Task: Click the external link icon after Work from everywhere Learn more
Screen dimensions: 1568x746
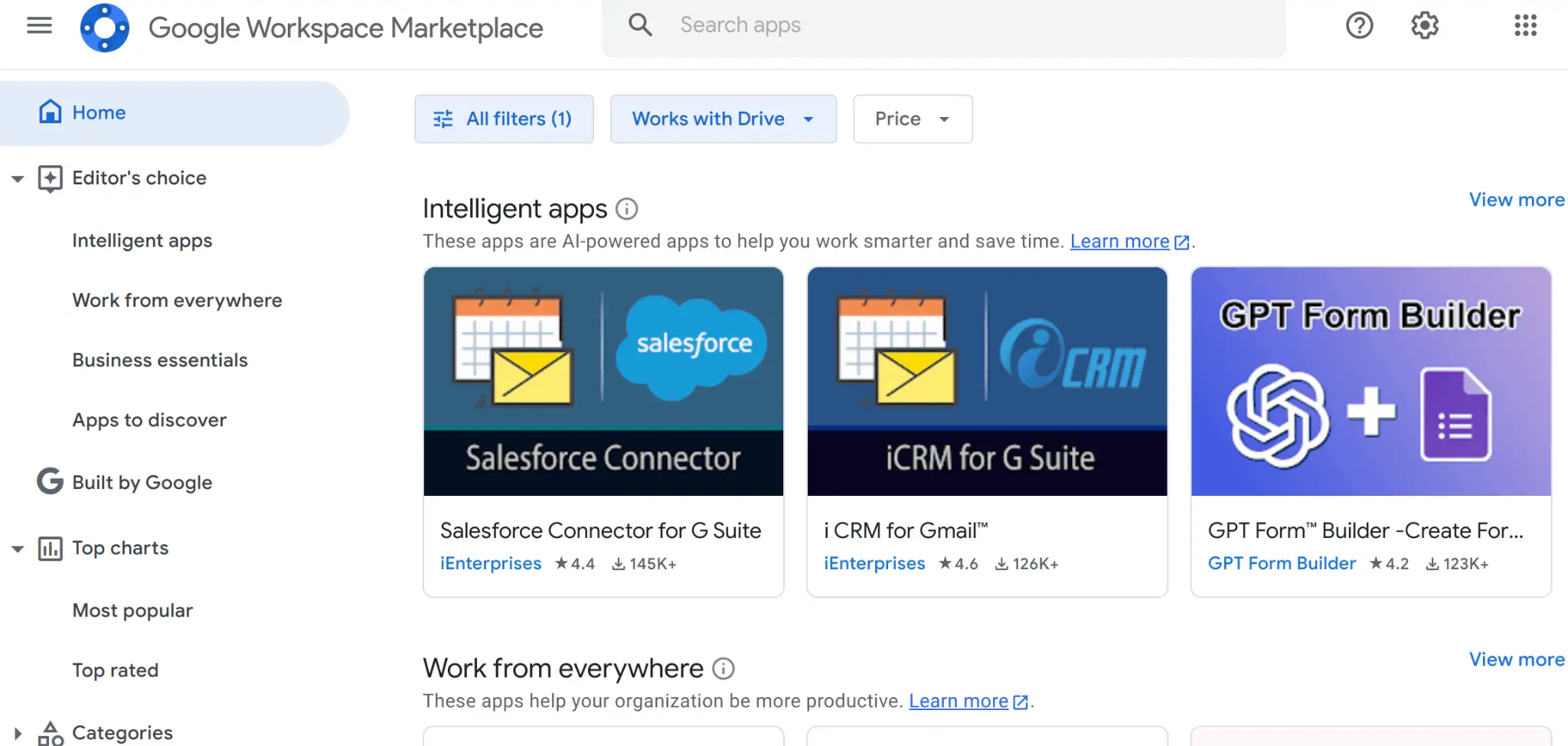Action: point(1020,702)
